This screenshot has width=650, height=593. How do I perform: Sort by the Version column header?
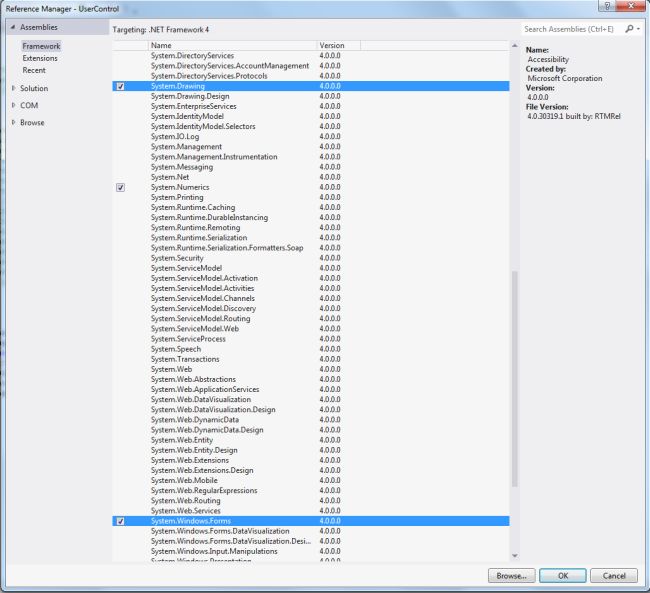tap(339, 46)
